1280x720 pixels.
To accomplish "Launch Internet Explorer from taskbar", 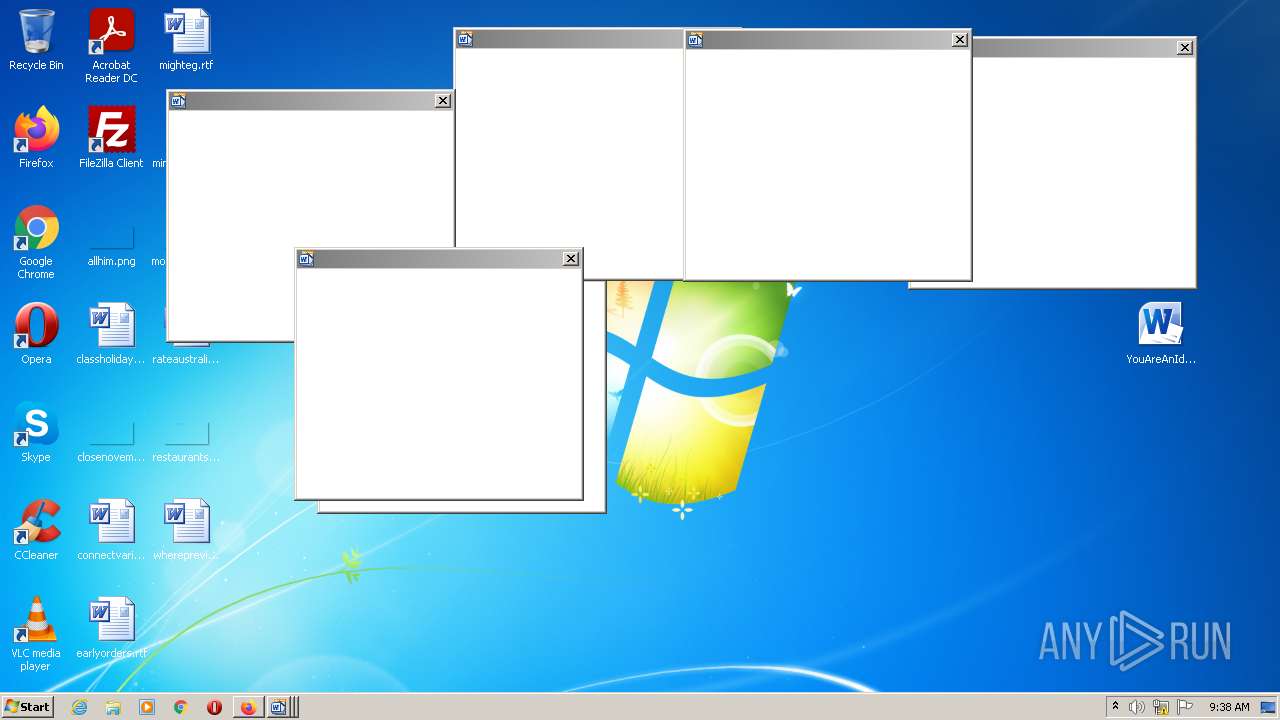I will (80, 707).
